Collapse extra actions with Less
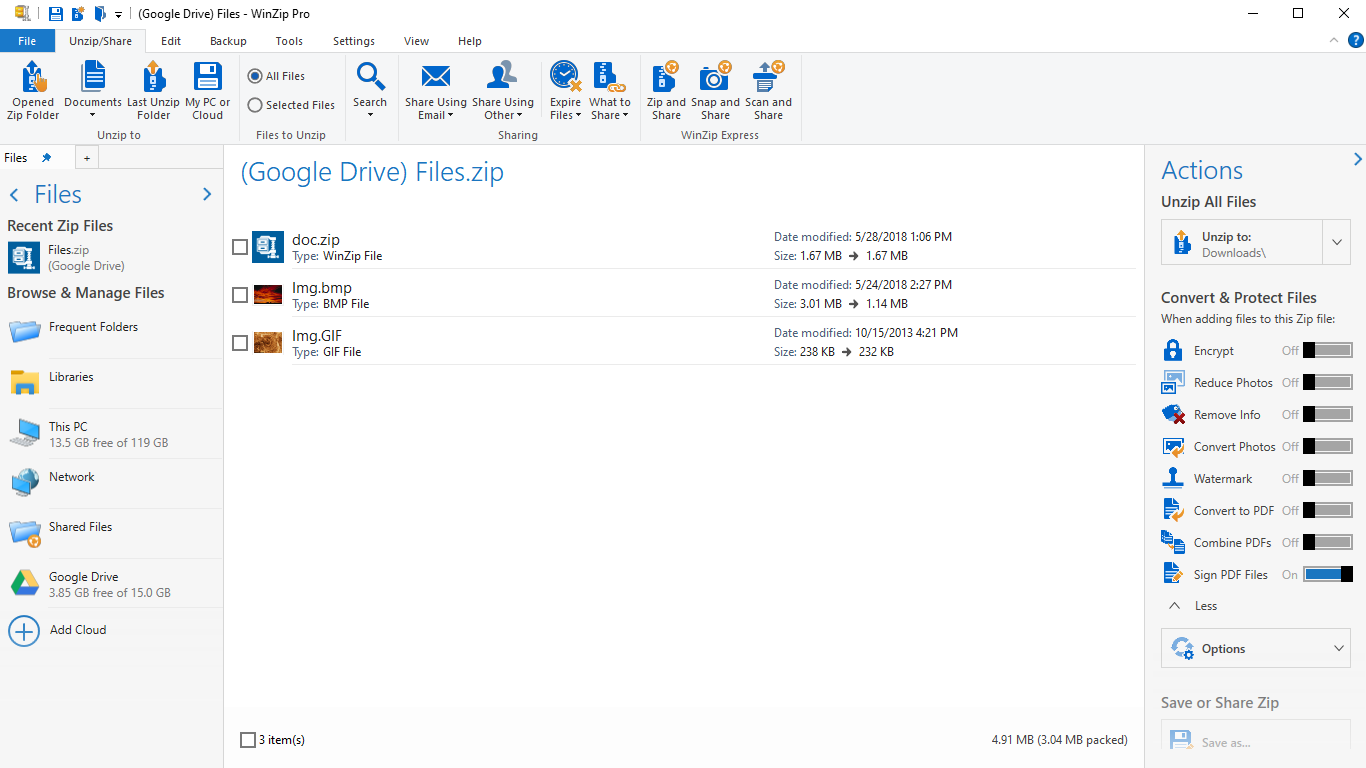Viewport: 1366px width, 768px height. tap(1193, 606)
